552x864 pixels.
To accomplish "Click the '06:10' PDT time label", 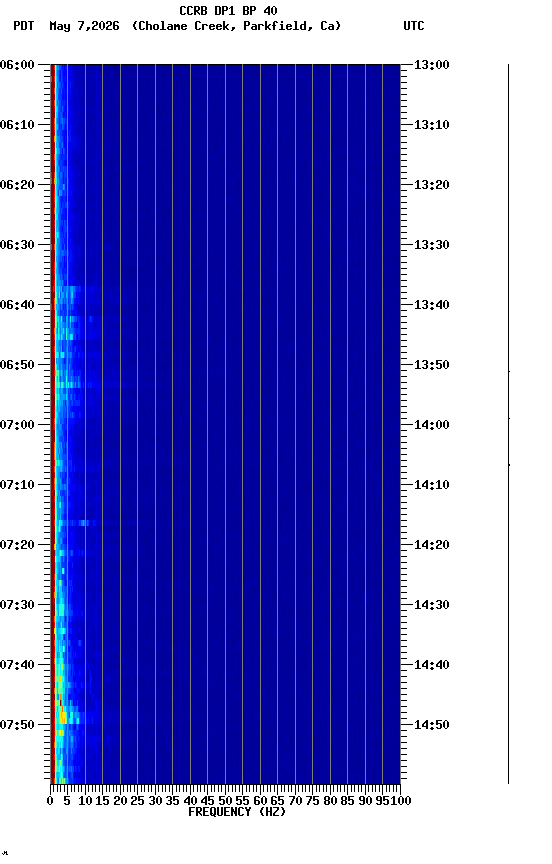I will tap(17, 125).
